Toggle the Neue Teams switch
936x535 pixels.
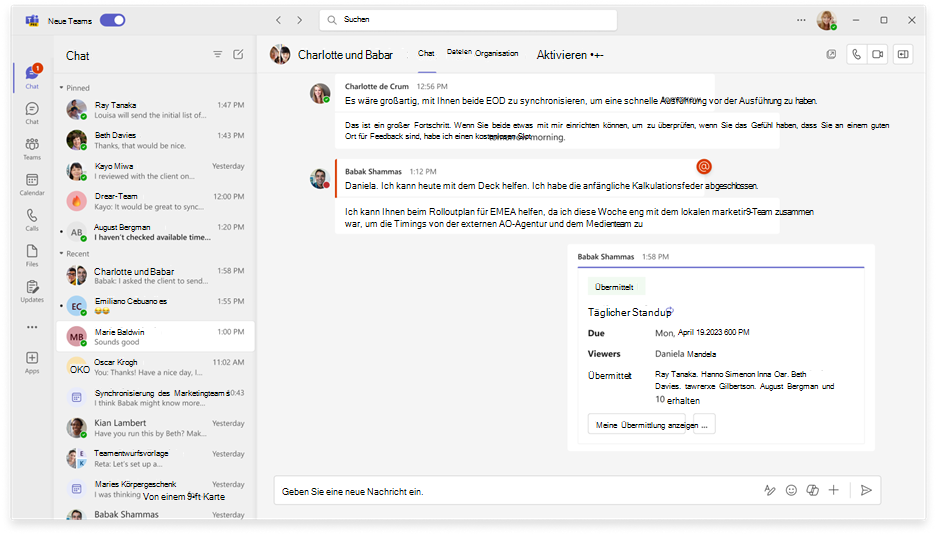tap(112, 20)
